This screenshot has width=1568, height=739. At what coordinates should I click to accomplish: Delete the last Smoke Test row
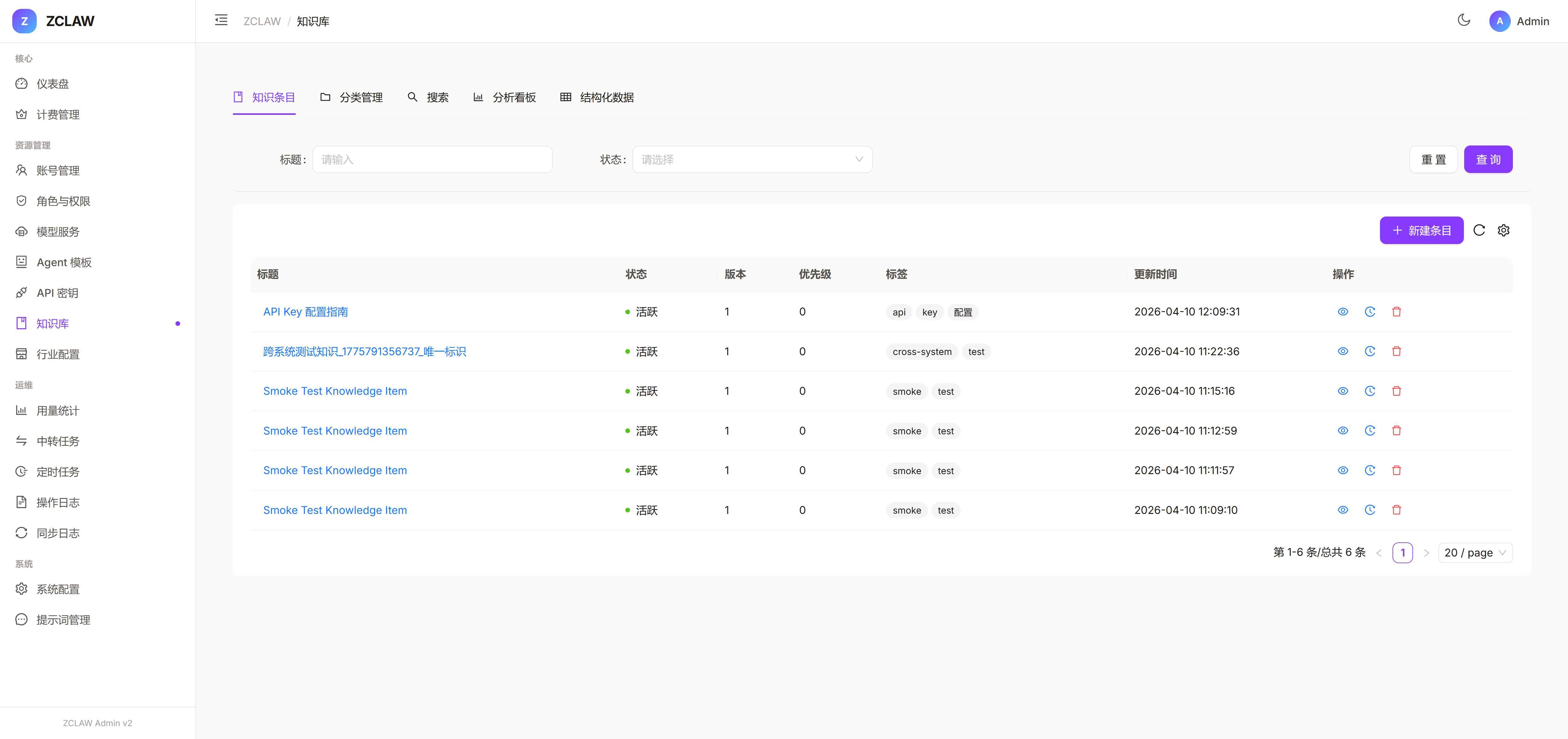coord(1396,510)
